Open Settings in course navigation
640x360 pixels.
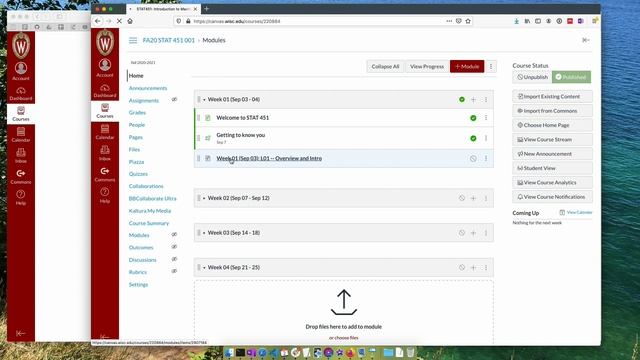tap(138, 284)
